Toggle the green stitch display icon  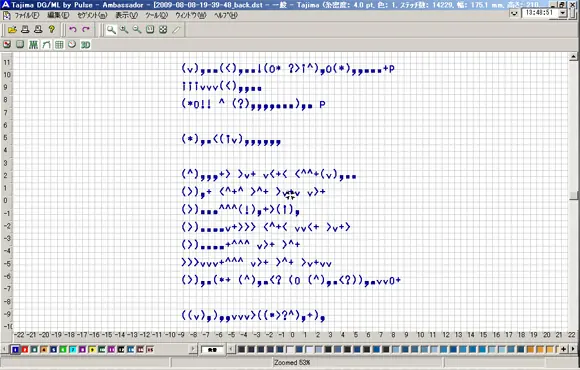pyautogui.click(x=33, y=45)
